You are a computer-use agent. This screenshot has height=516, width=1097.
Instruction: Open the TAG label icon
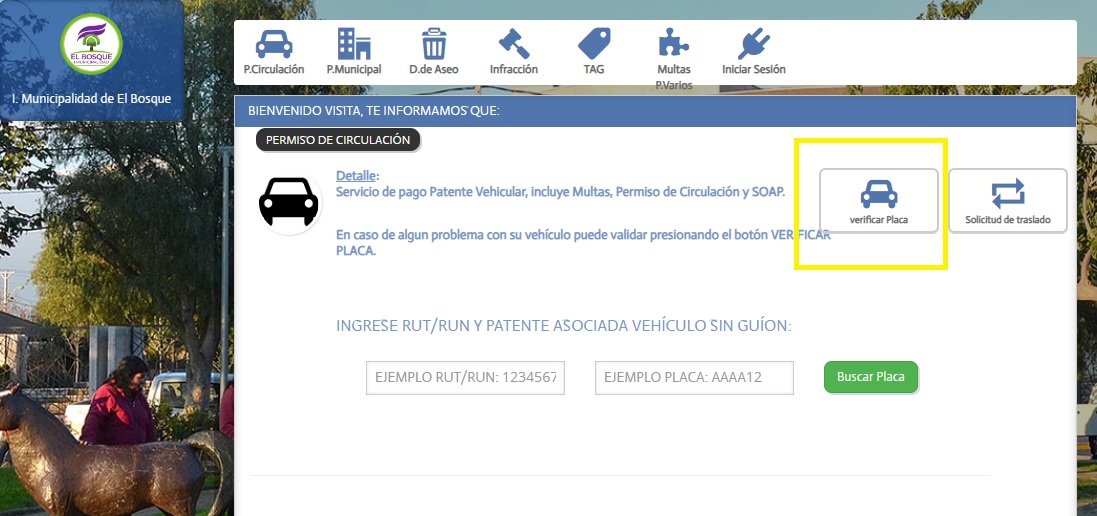pyautogui.click(x=594, y=43)
